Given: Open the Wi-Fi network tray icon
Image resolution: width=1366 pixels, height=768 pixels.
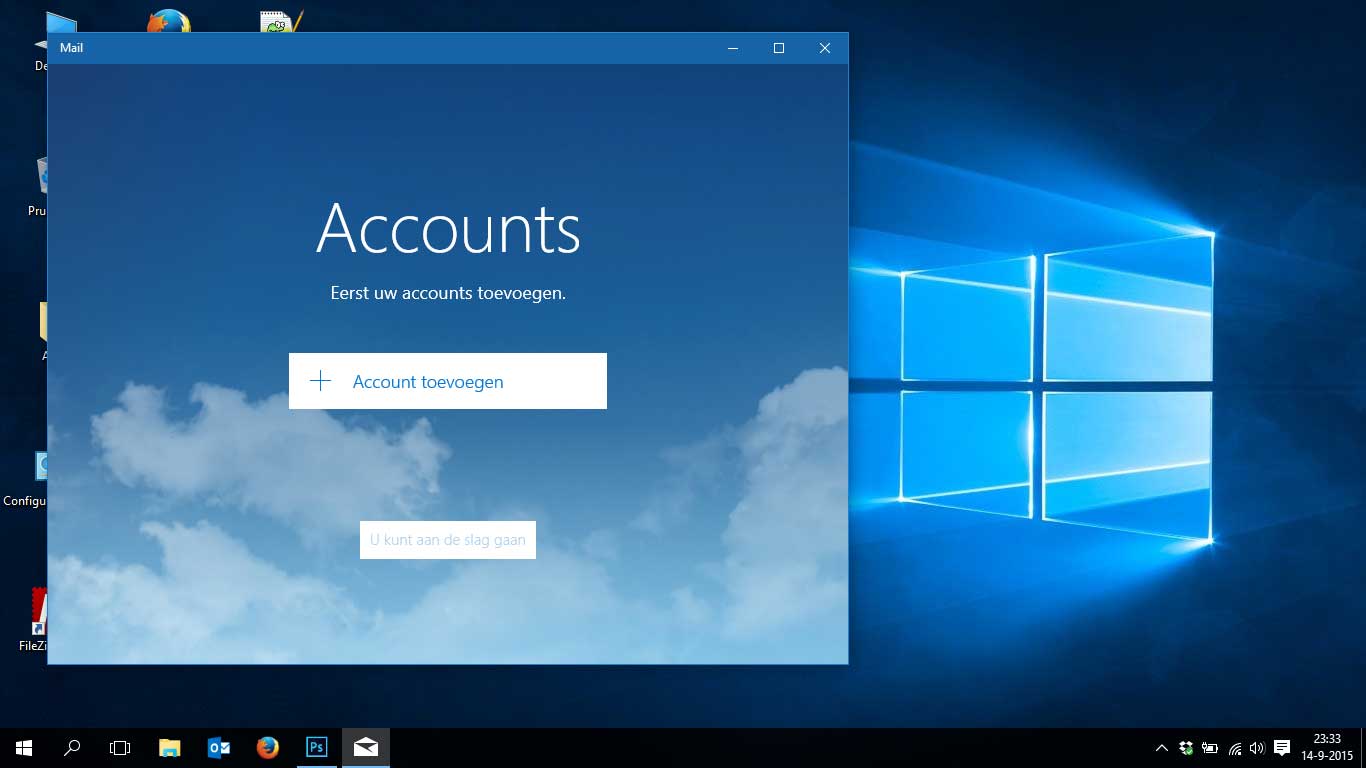Looking at the screenshot, I should tap(1235, 748).
